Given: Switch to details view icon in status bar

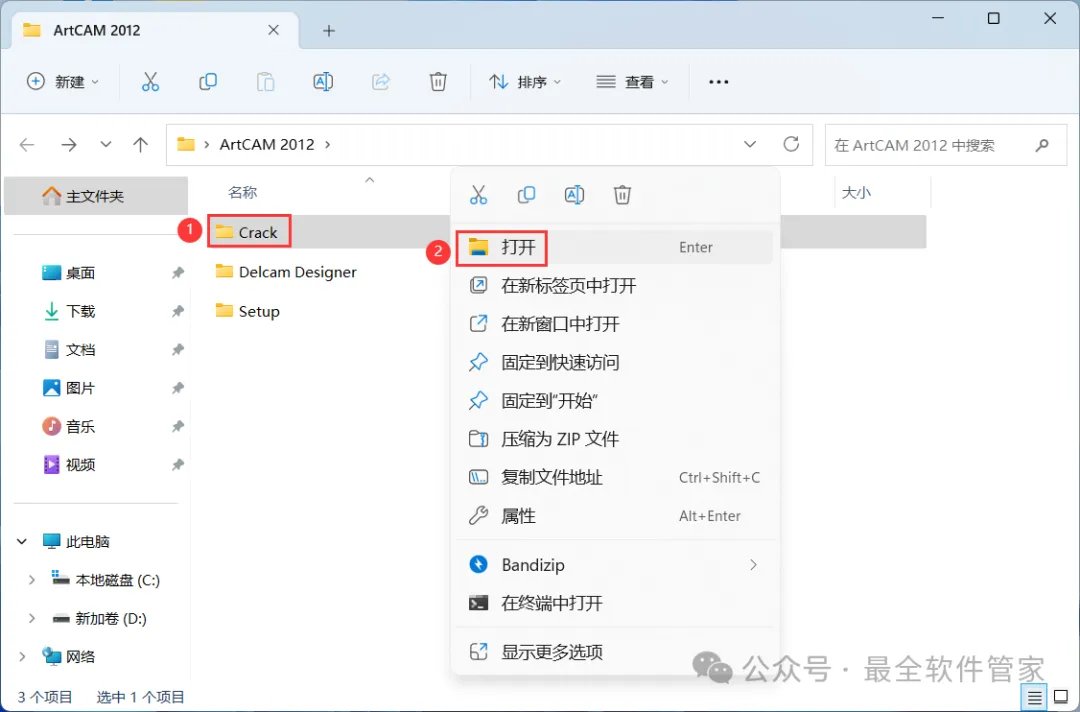Looking at the screenshot, I should (x=1035, y=698).
